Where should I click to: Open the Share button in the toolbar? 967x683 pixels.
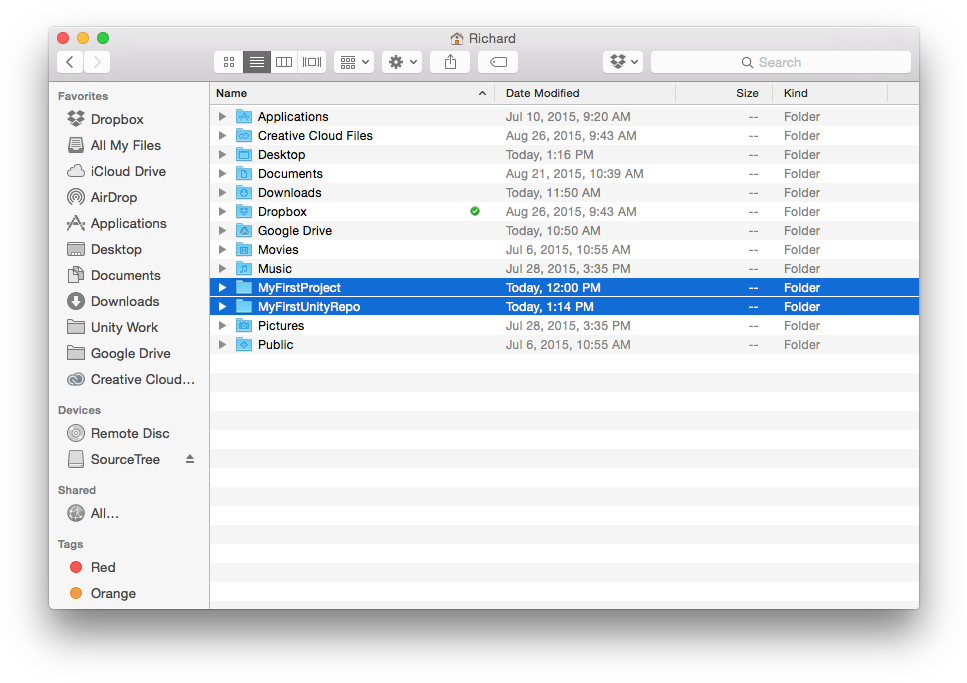[450, 61]
